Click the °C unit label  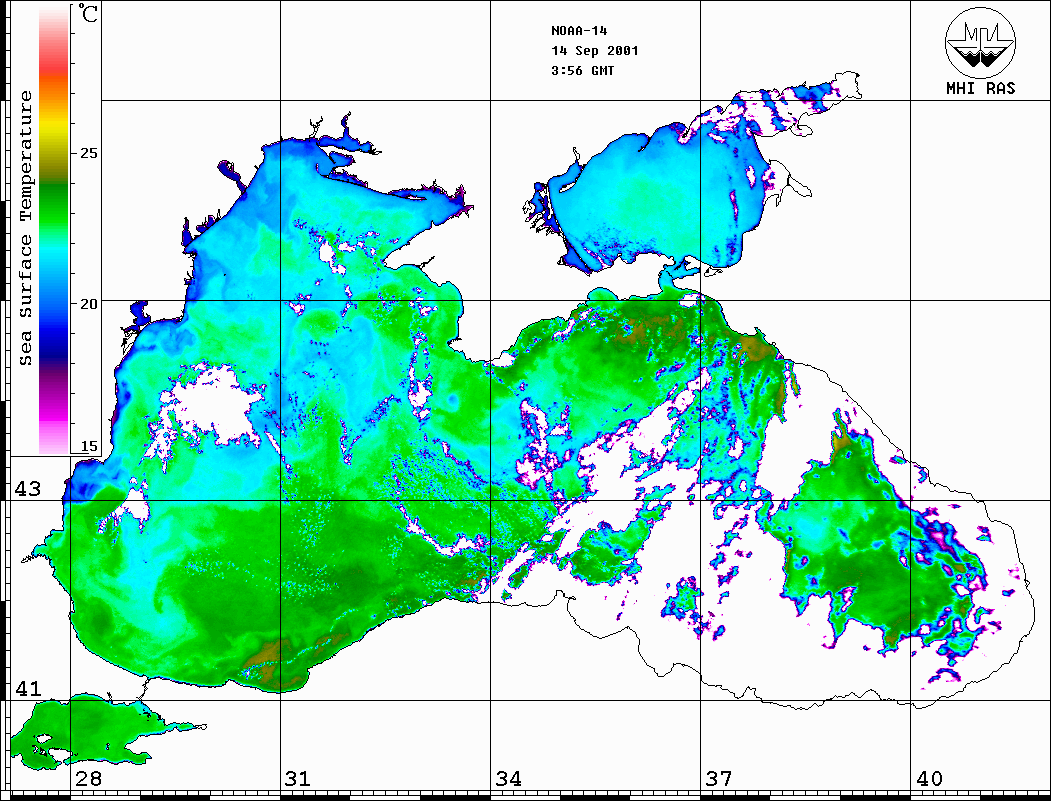coord(87,13)
